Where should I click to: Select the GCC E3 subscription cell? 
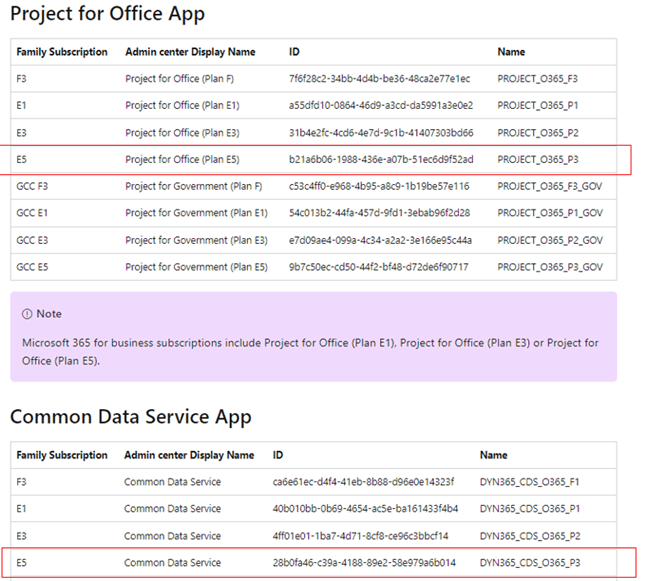tap(33, 240)
